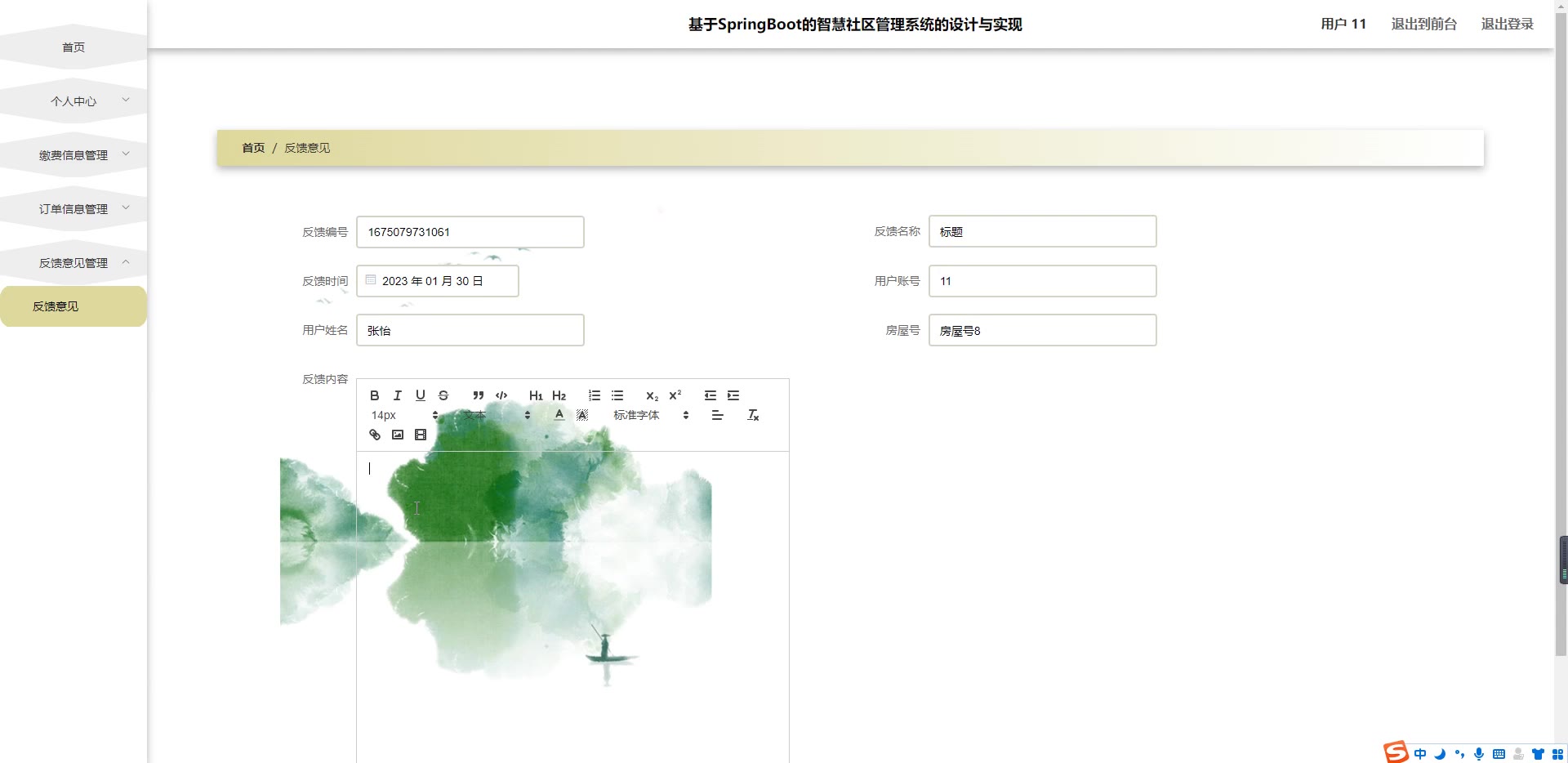
Task: Click 退出到前台 in the header
Action: pos(1423,24)
